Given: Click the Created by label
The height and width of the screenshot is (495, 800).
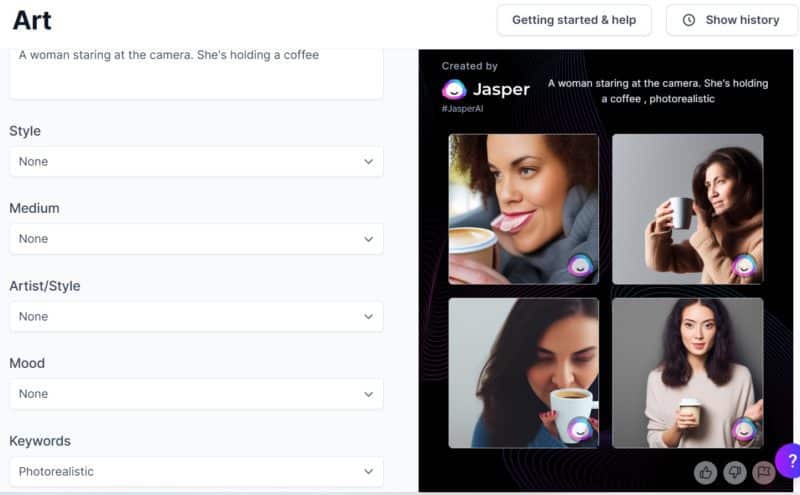Looking at the screenshot, I should pyautogui.click(x=469, y=66).
